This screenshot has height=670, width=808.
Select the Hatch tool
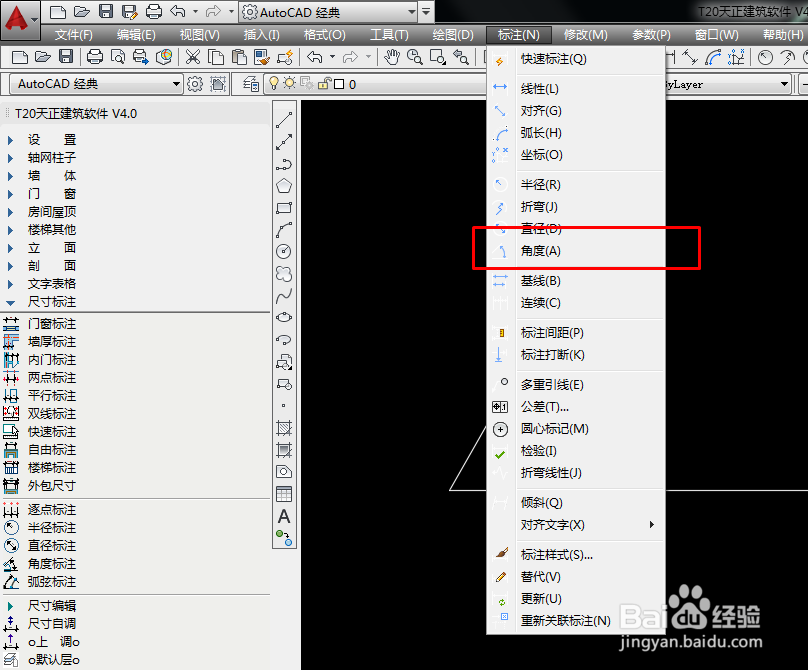284,428
